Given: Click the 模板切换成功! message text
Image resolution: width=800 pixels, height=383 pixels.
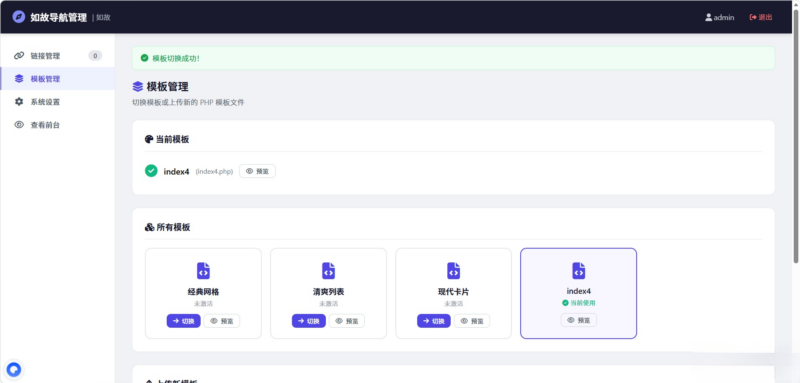Looking at the screenshot, I should click(x=176, y=58).
